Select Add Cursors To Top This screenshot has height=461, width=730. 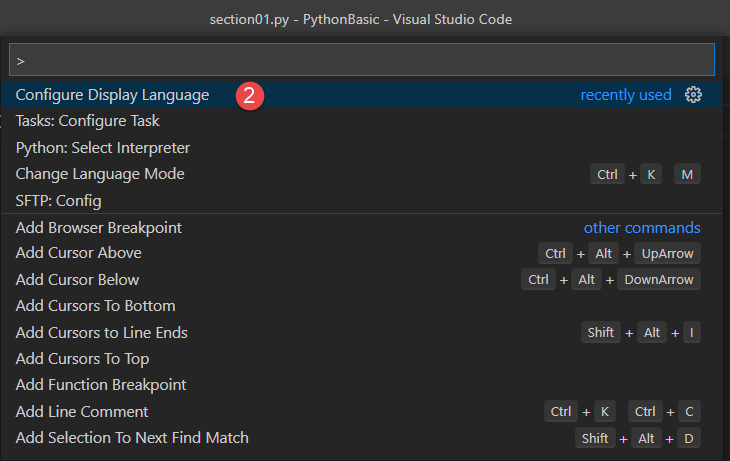coord(83,358)
